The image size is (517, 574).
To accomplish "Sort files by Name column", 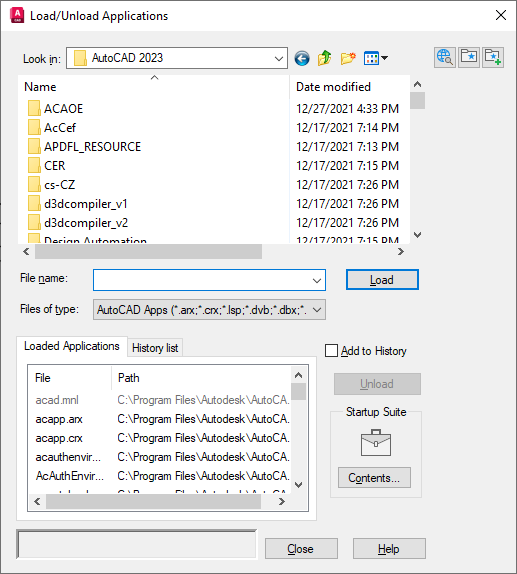I will point(153,87).
